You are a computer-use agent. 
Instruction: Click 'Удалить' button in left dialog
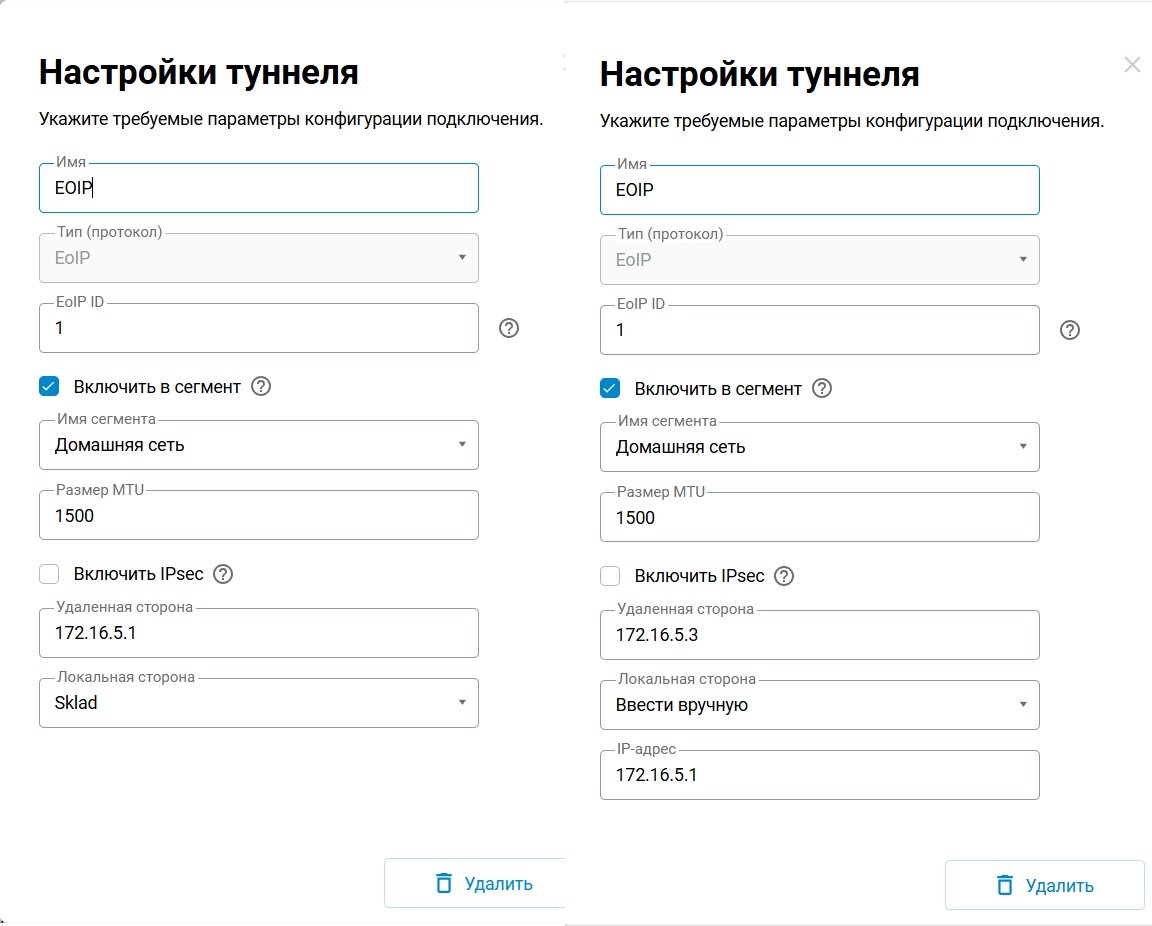tap(476, 884)
